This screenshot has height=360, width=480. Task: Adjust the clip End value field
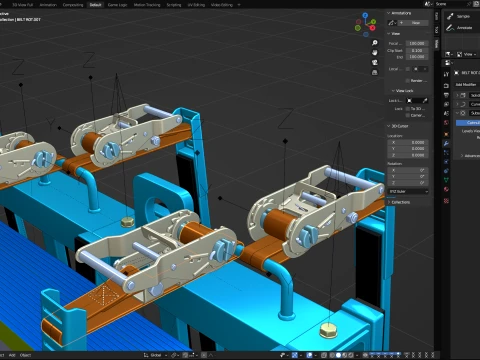417,57
